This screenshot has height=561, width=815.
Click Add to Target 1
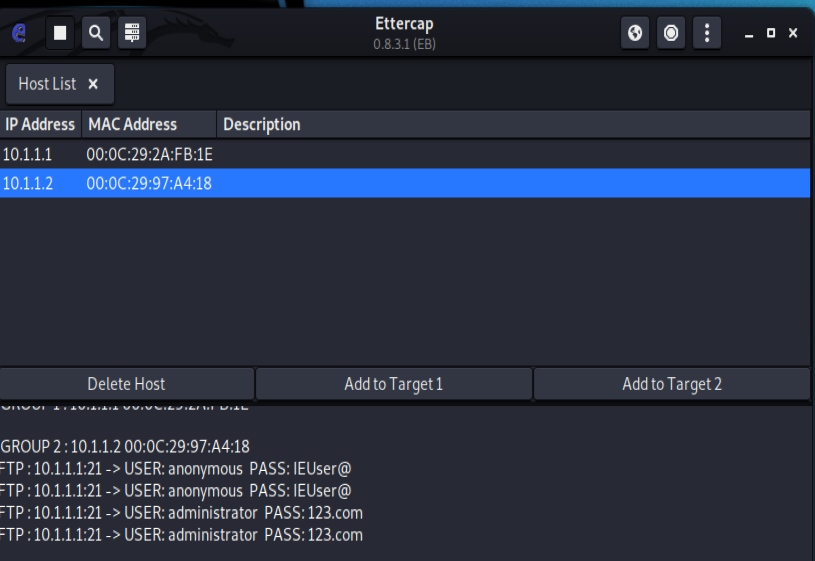(393, 384)
